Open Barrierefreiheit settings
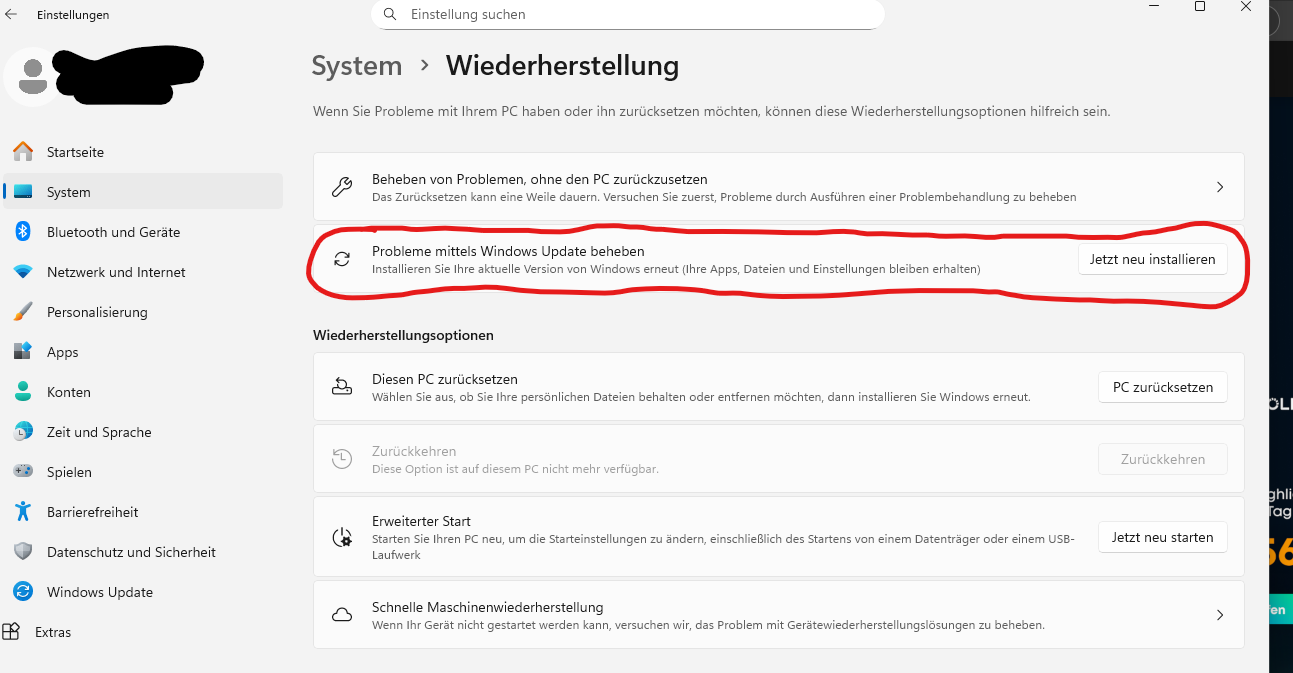This screenshot has width=1293, height=673. 143,512
